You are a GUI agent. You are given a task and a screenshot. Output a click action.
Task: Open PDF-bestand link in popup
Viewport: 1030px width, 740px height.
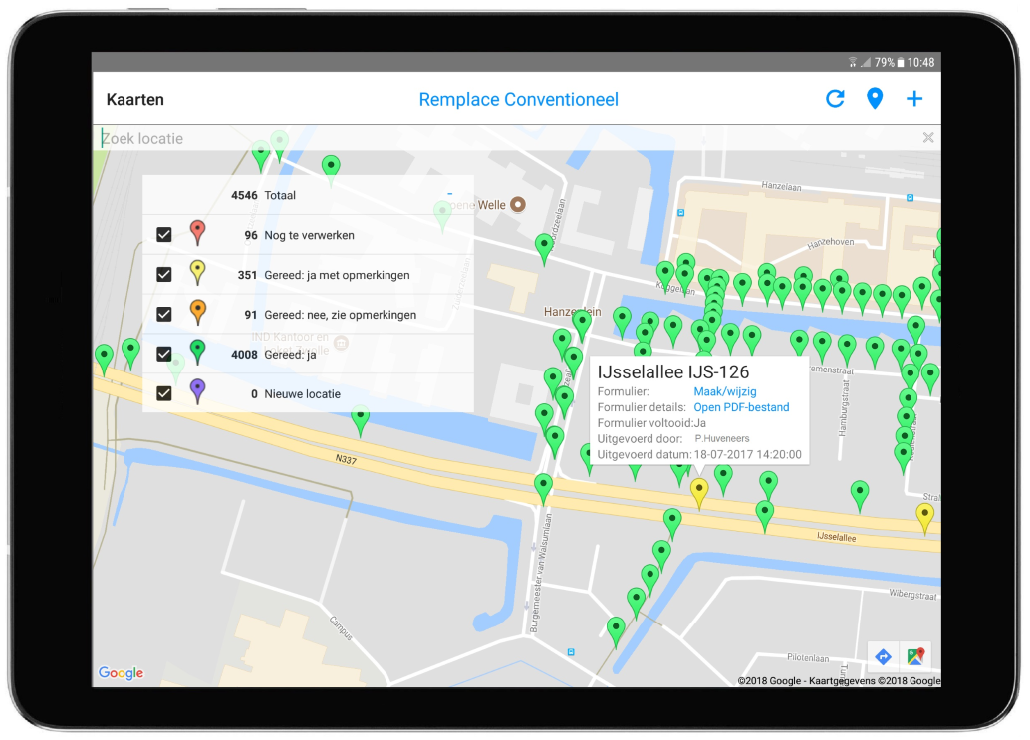(741, 407)
